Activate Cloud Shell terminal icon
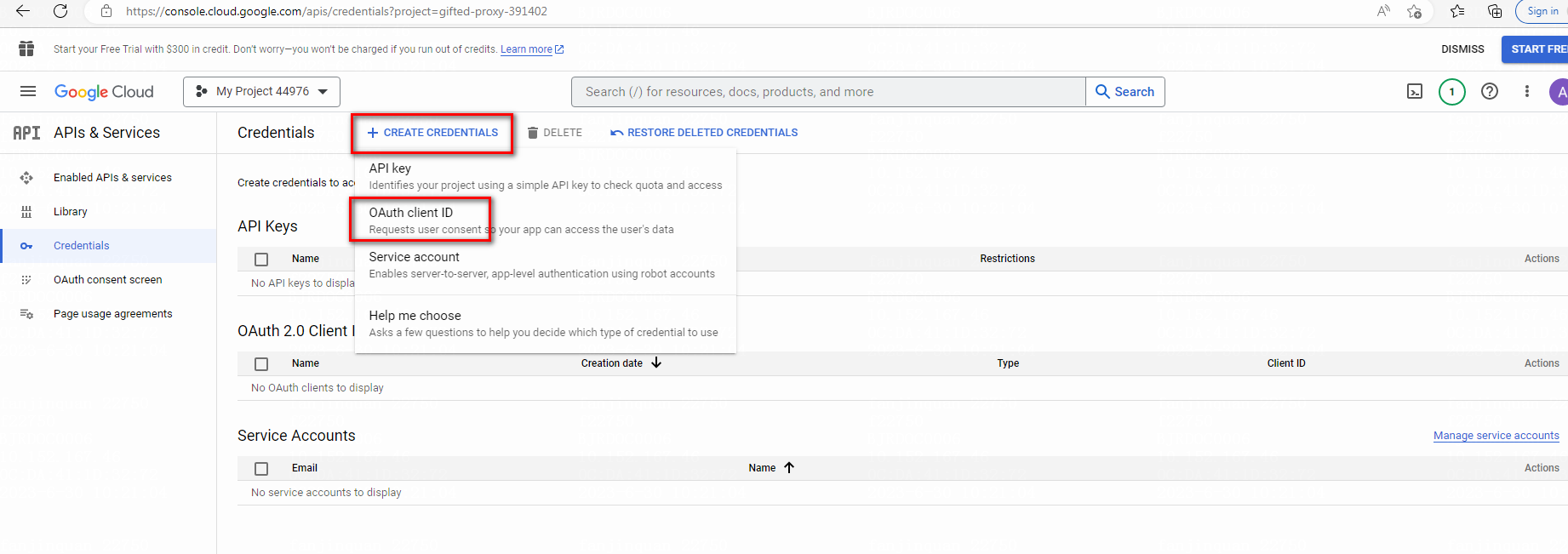Screen dimensions: 1568x554 1415,91
